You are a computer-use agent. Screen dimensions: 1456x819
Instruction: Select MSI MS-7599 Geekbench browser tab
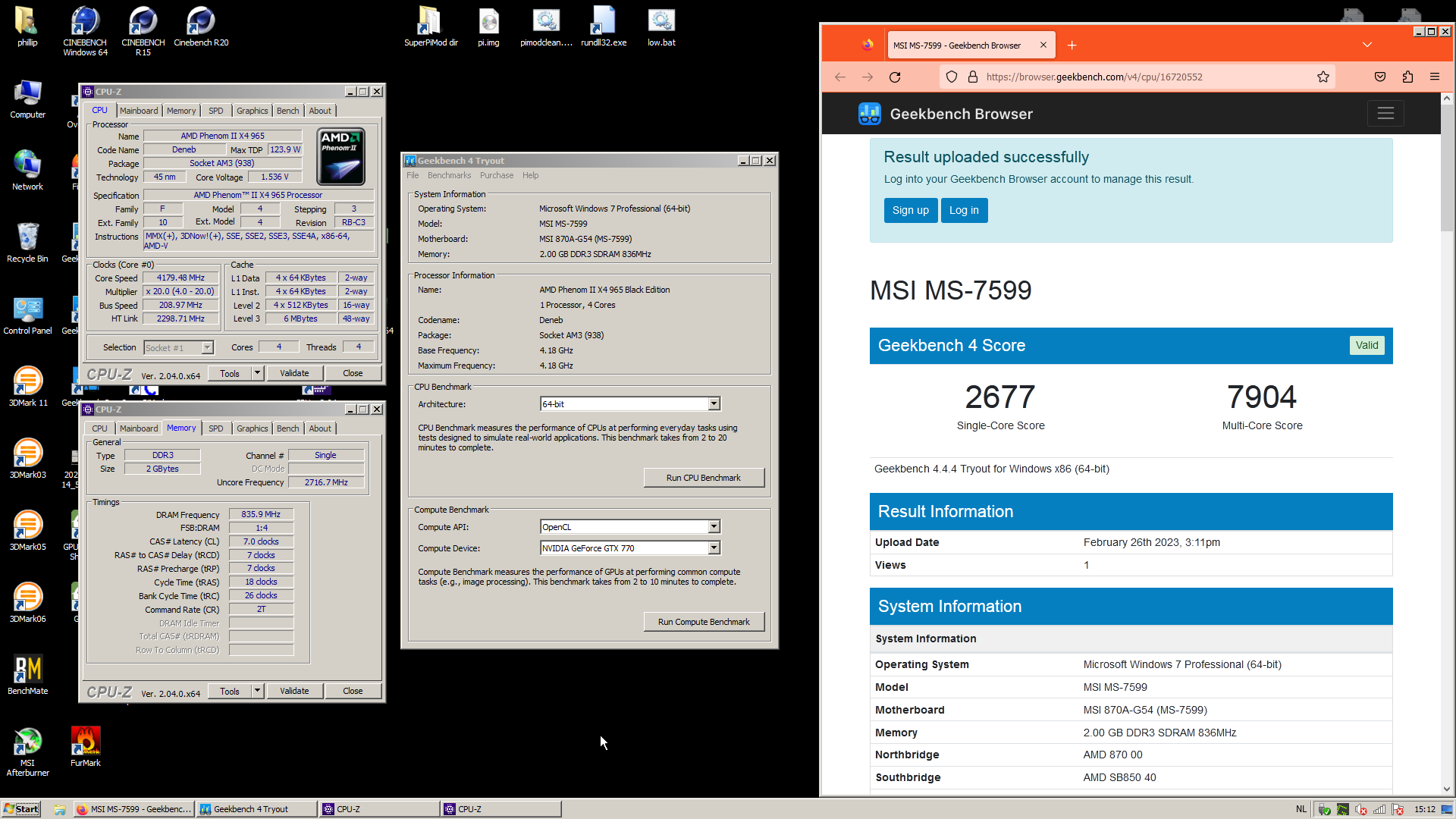click(x=971, y=45)
